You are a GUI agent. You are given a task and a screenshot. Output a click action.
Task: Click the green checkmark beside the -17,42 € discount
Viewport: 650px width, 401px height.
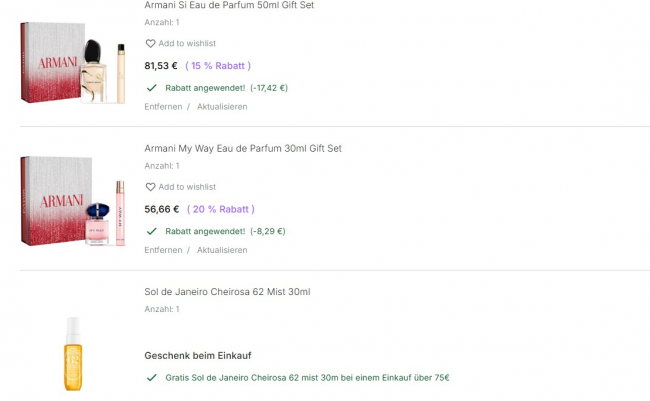(x=152, y=88)
